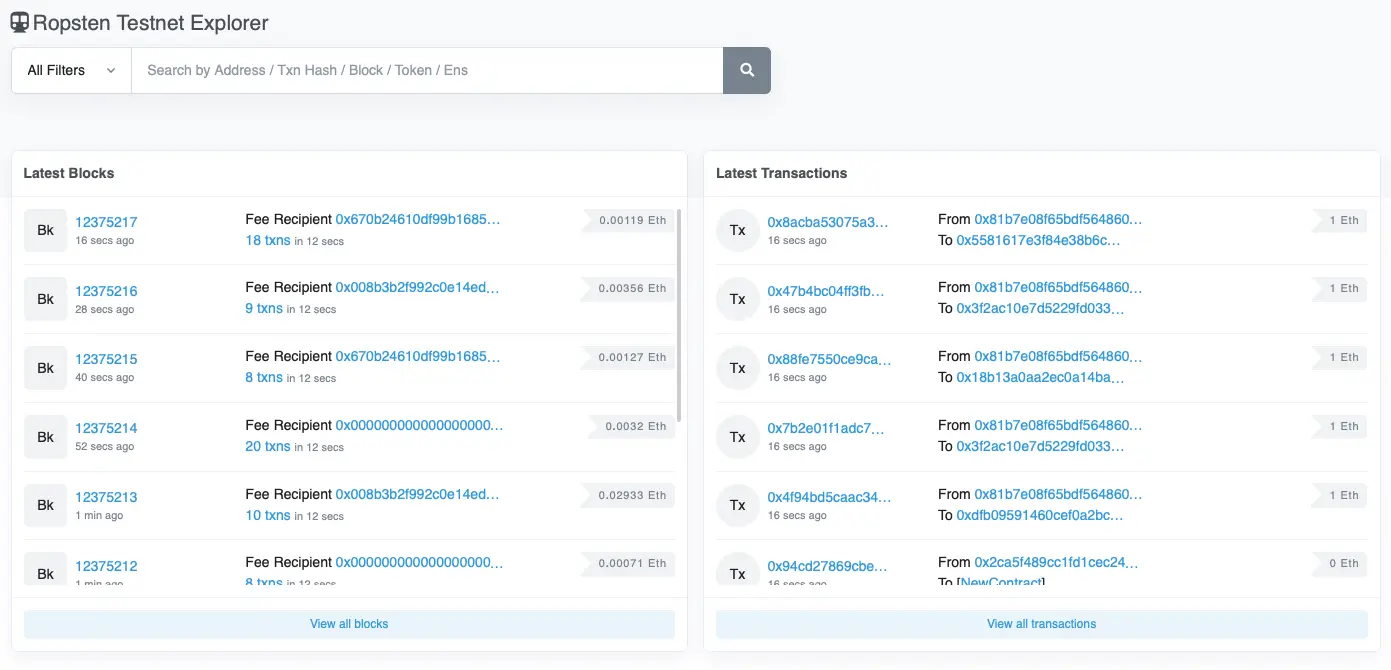Open the zero-address fee recipient of block 12375214
The image size is (1391, 670).
[419, 425]
